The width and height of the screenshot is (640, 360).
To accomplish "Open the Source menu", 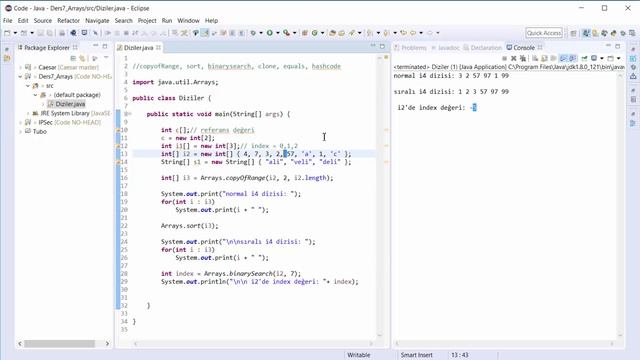I will (x=42, y=20).
